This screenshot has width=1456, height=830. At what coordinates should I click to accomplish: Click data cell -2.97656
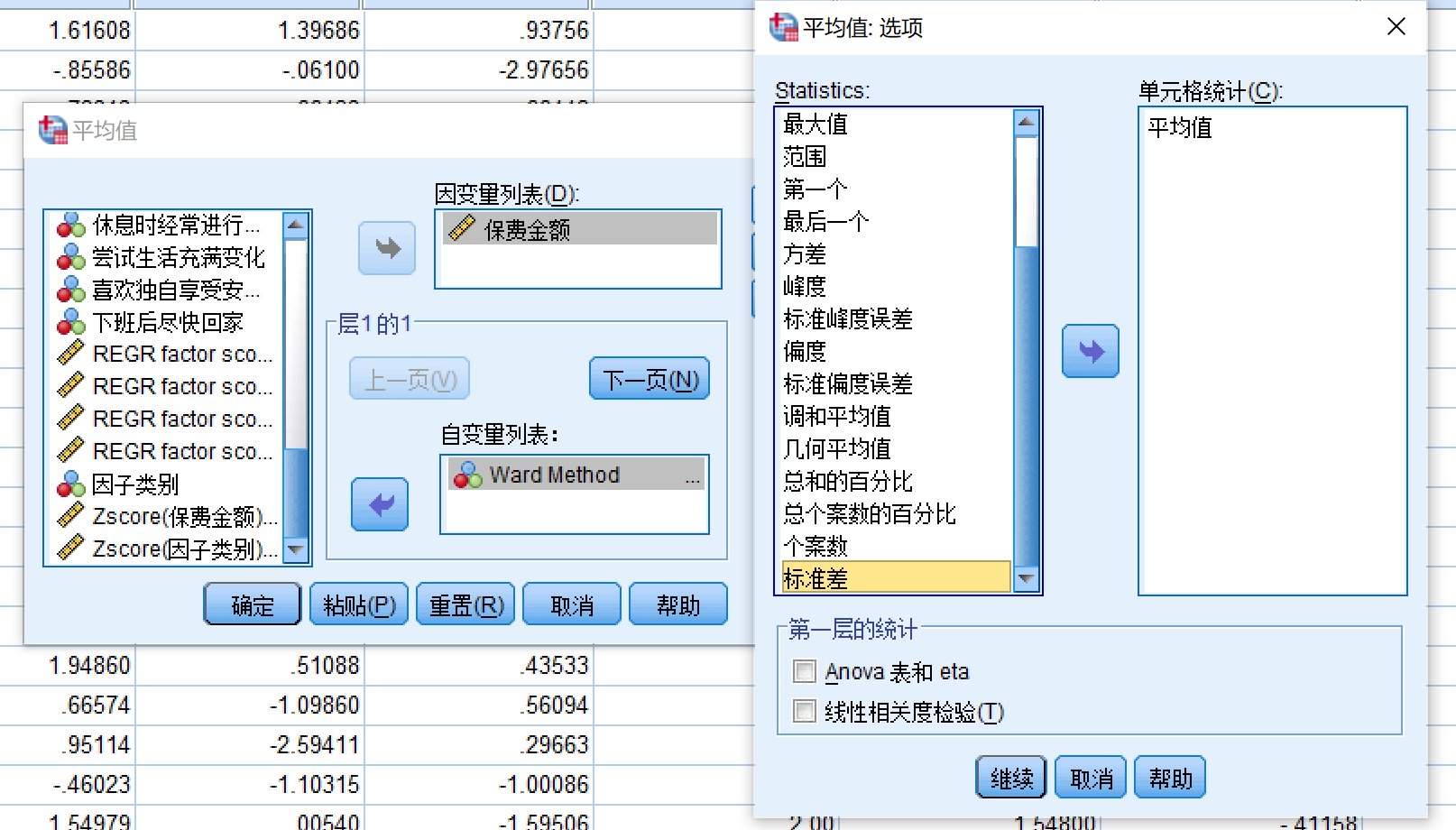click(478, 69)
